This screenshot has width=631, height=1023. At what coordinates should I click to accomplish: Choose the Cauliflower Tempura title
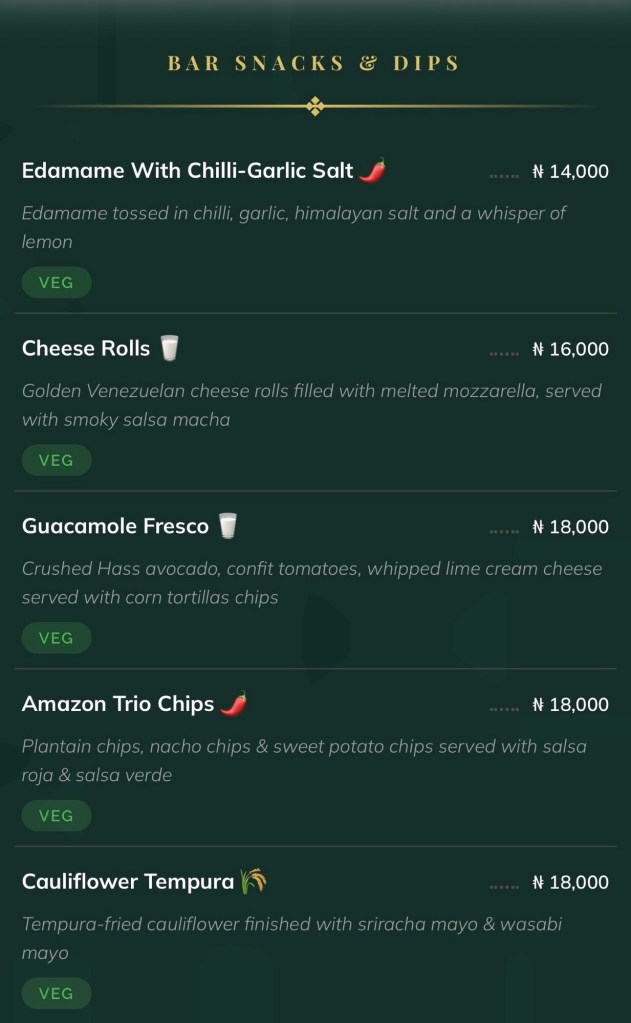[x=128, y=882]
